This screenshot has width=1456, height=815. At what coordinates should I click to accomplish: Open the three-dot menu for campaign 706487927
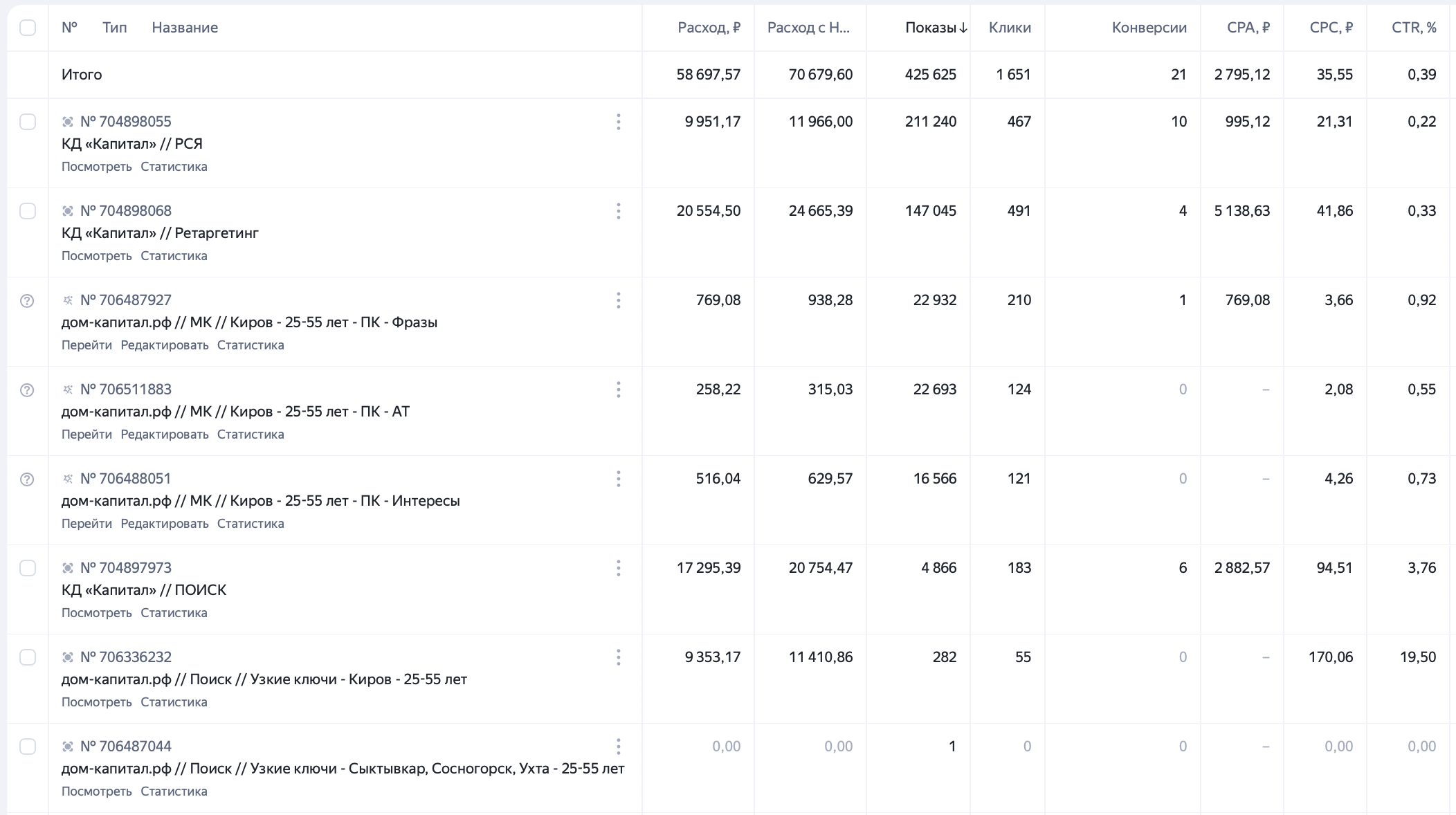click(618, 300)
